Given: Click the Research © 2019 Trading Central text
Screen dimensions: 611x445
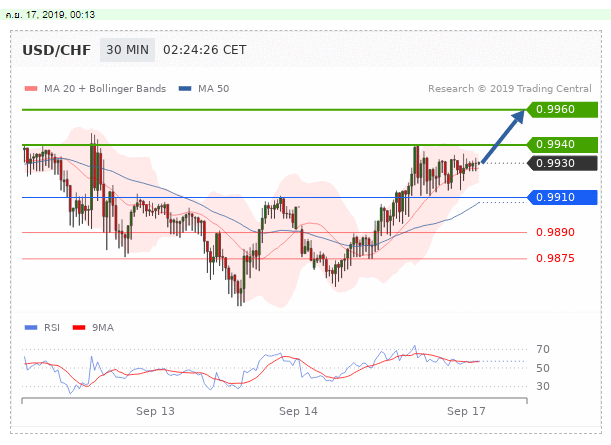Looking at the screenshot, I should click(x=510, y=89).
